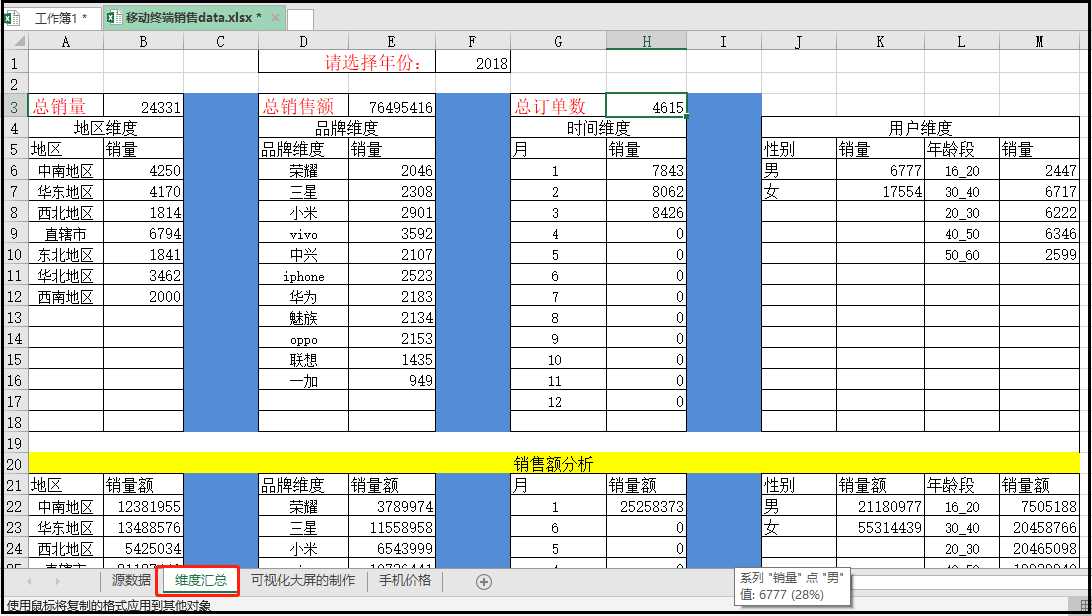Select the oppo brand cell
This screenshot has height=616, width=1092.
click(304, 339)
